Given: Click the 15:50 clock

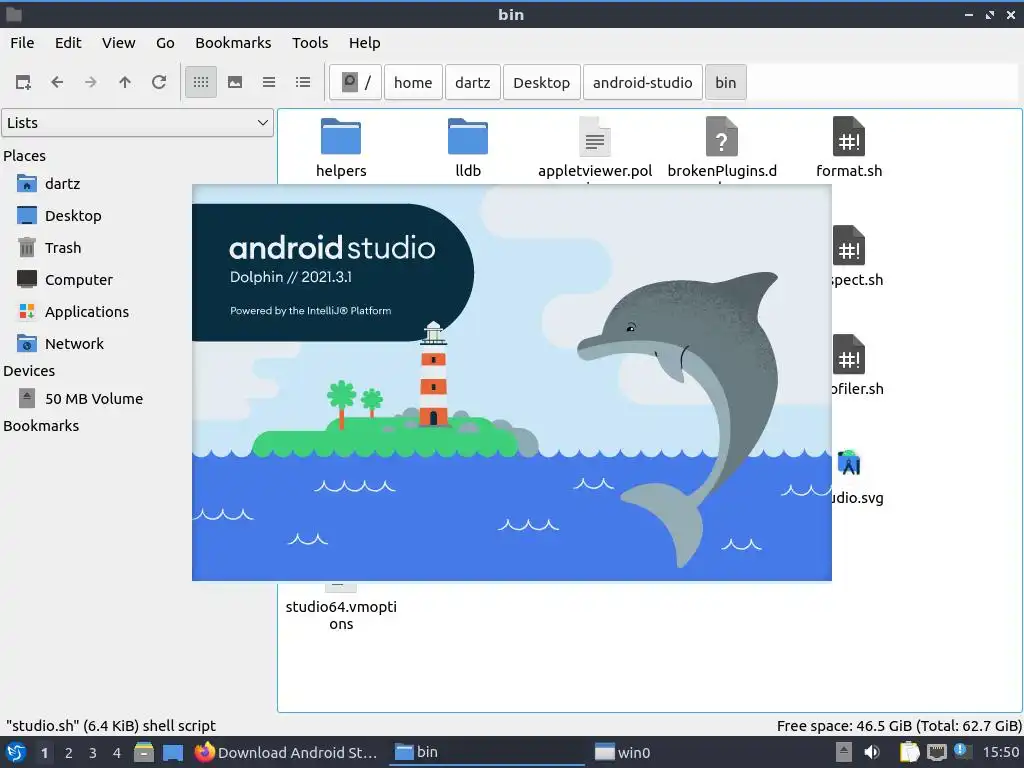Looking at the screenshot, I should pyautogui.click(x=1000, y=753).
